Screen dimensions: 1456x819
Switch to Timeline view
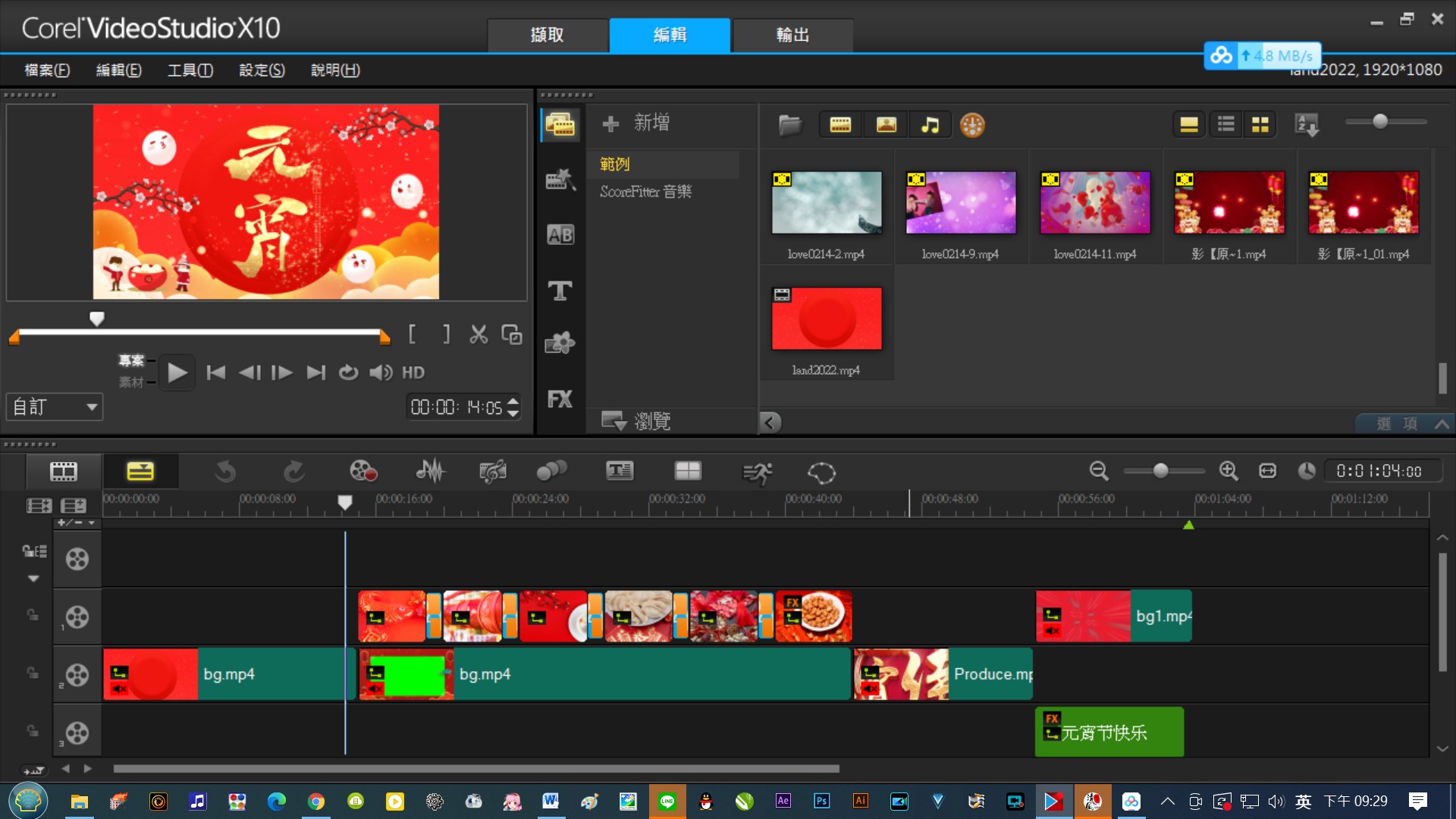[x=140, y=472]
